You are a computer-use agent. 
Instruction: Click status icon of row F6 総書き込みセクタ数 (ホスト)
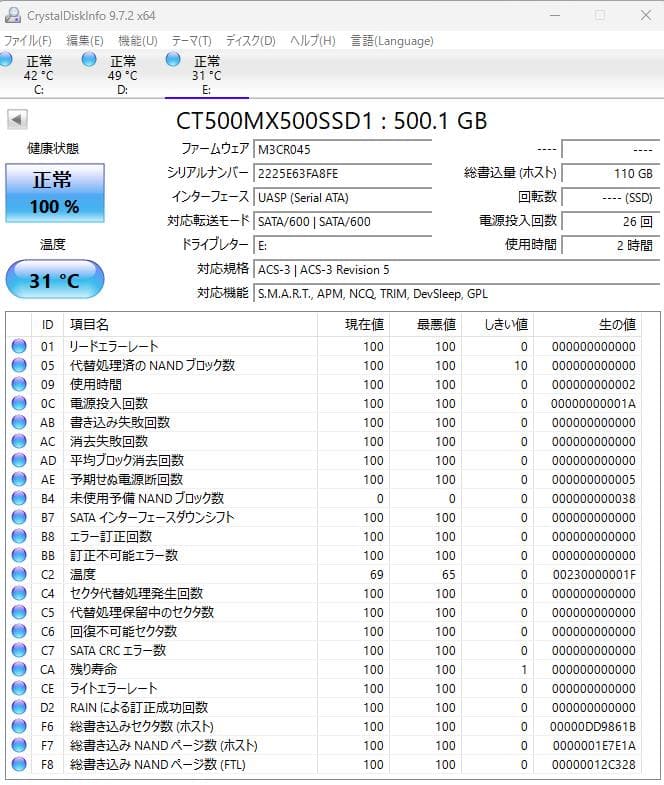(x=19, y=726)
